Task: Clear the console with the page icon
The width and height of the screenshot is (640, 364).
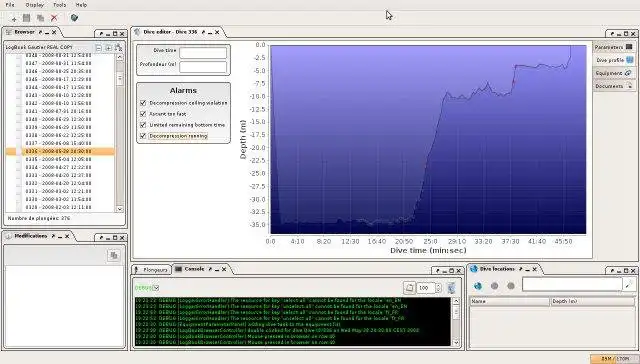Action: coord(409,288)
